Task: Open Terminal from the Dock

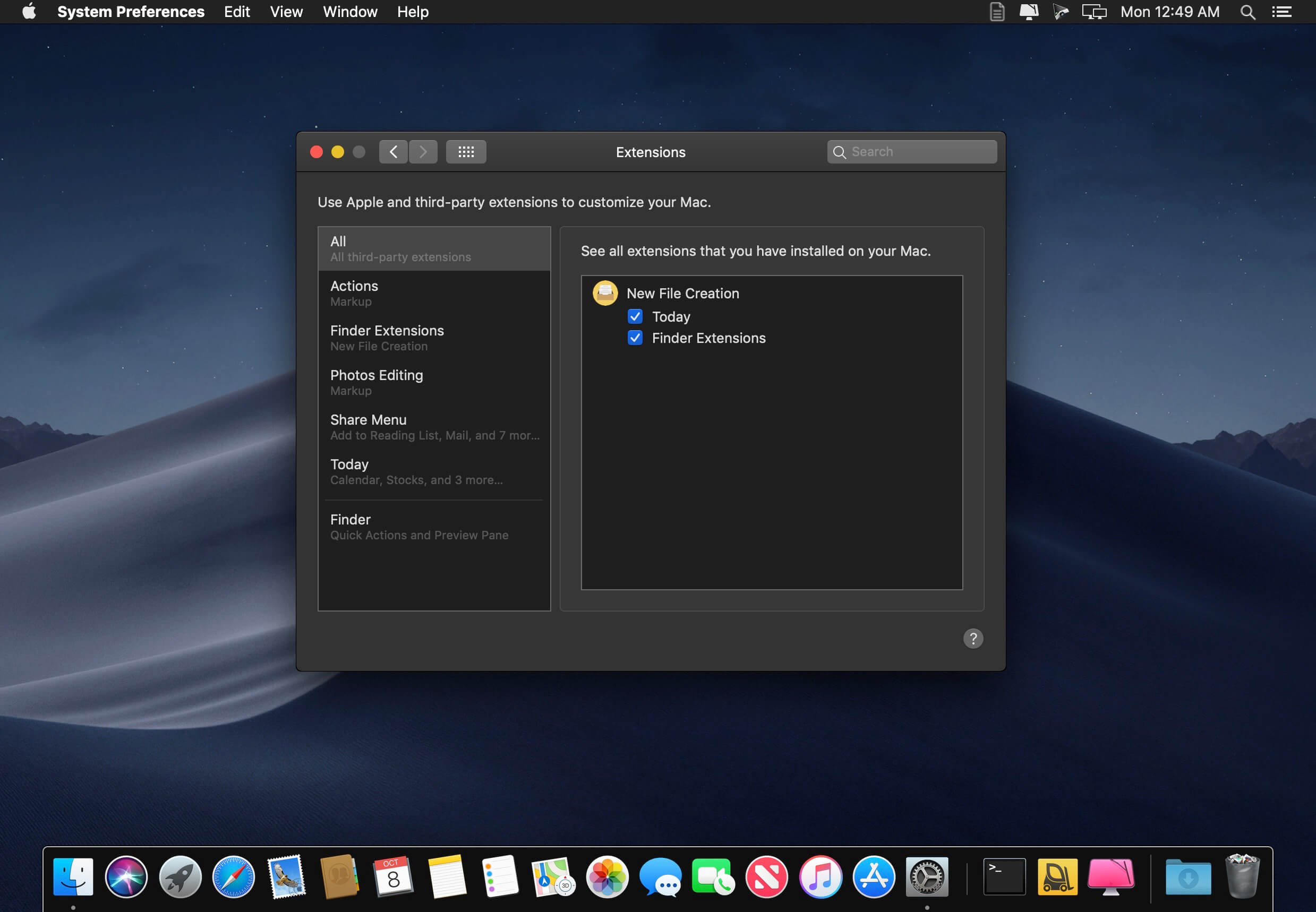Action: [1004, 876]
